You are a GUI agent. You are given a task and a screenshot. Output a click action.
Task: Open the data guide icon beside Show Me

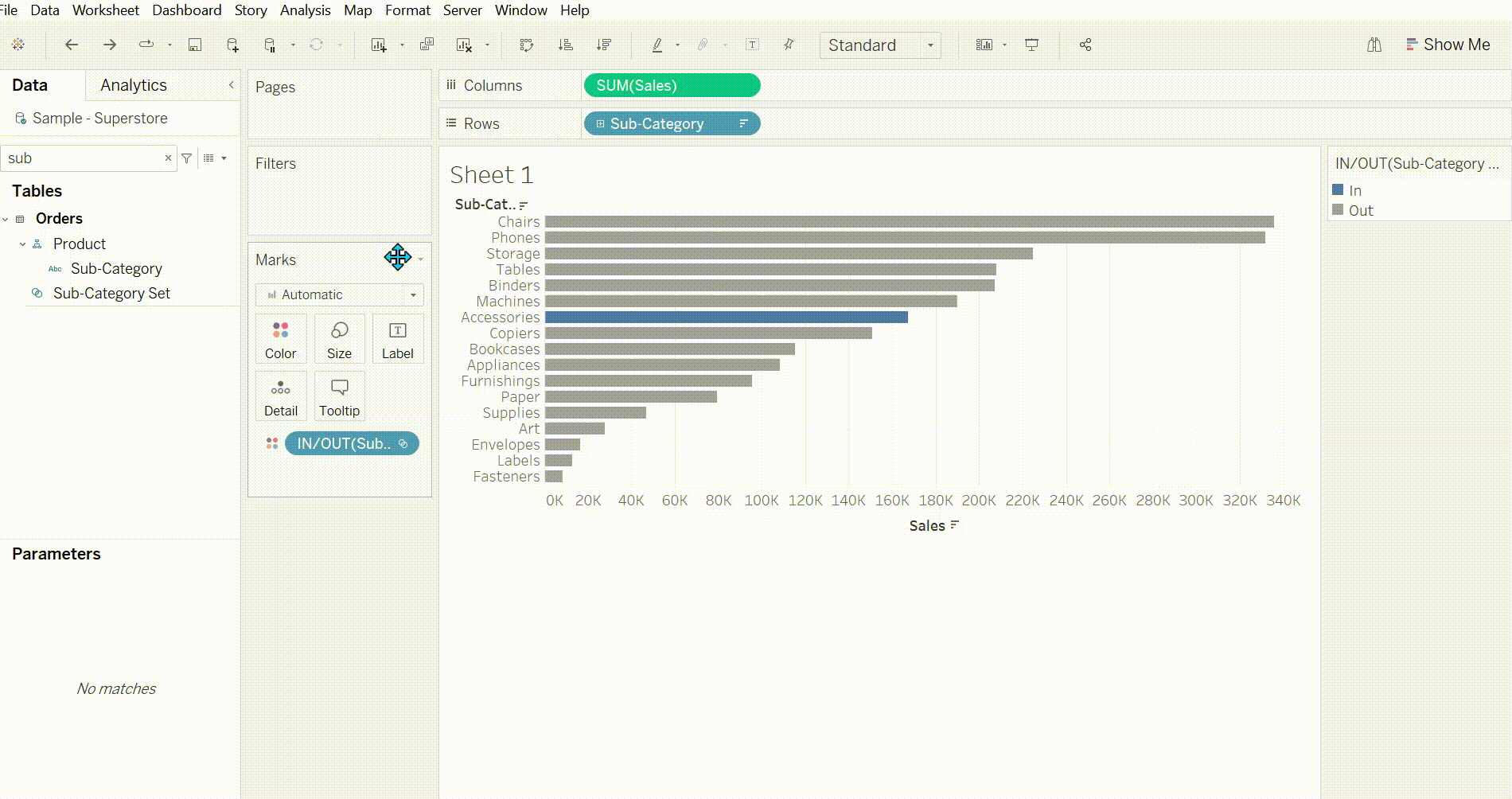point(1374,45)
